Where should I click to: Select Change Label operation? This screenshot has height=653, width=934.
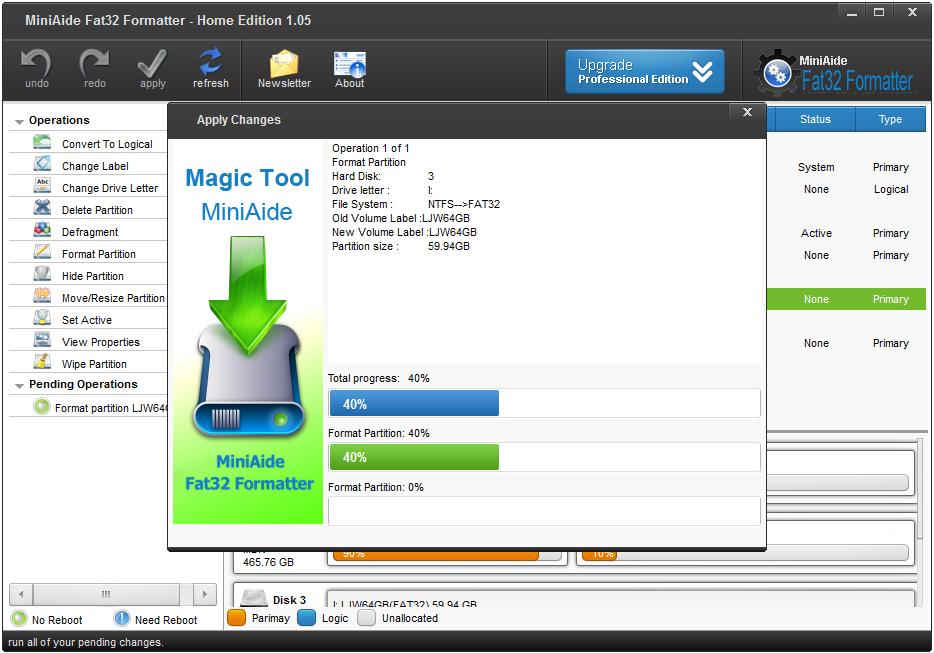coord(95,166)
